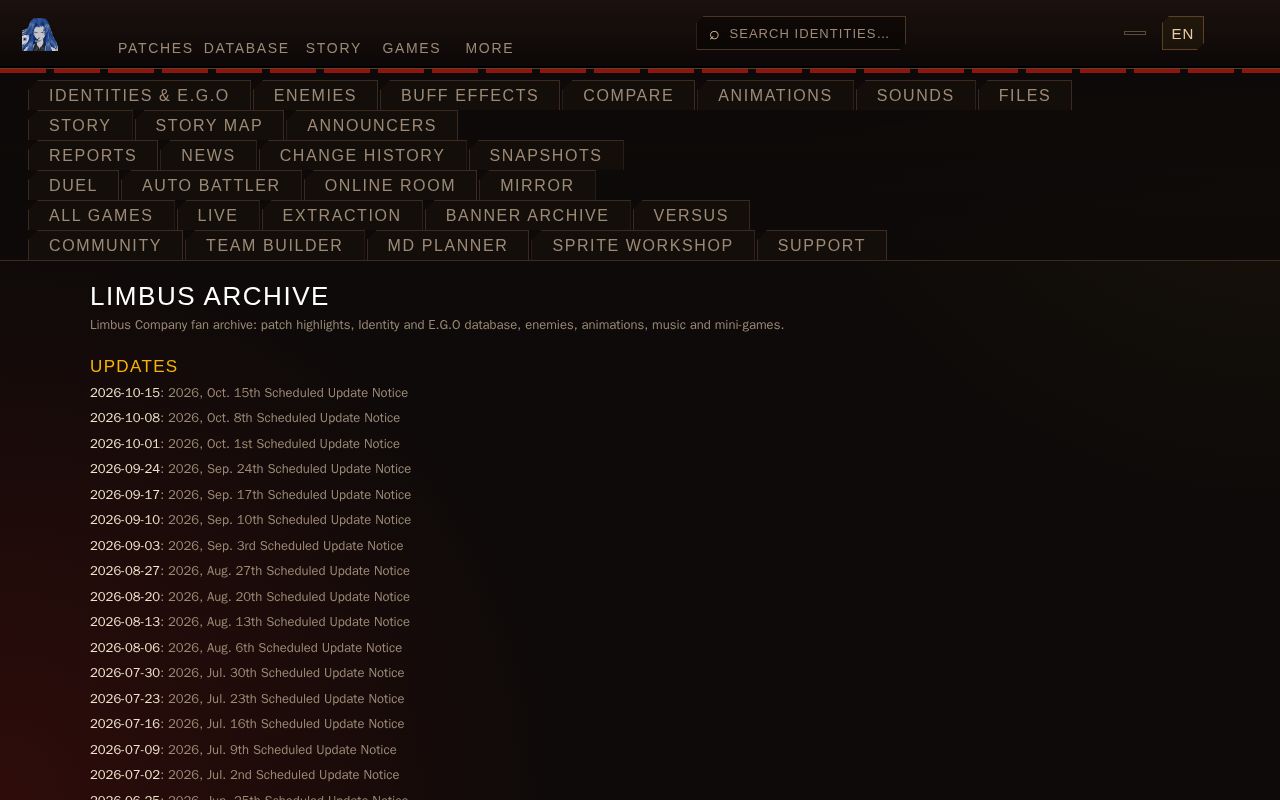Focus the Search Identities input field
The image size is (1280, 800).
(x=801, y=33)
